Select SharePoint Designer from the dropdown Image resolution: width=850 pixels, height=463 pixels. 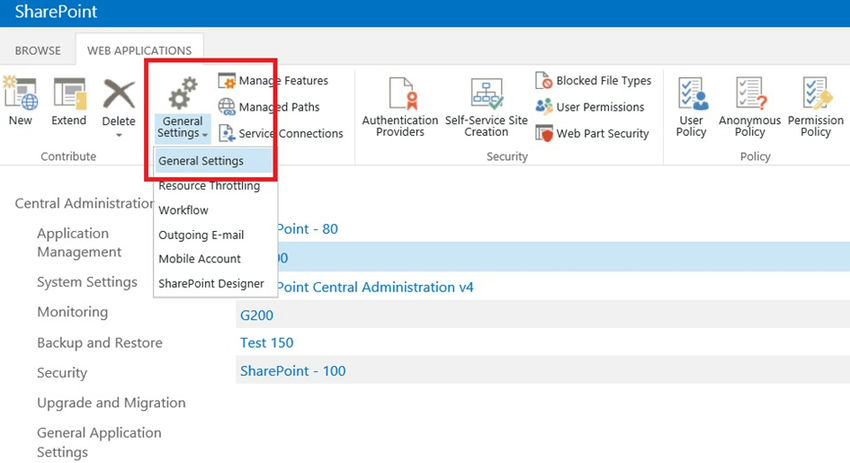tap(211, 283)
